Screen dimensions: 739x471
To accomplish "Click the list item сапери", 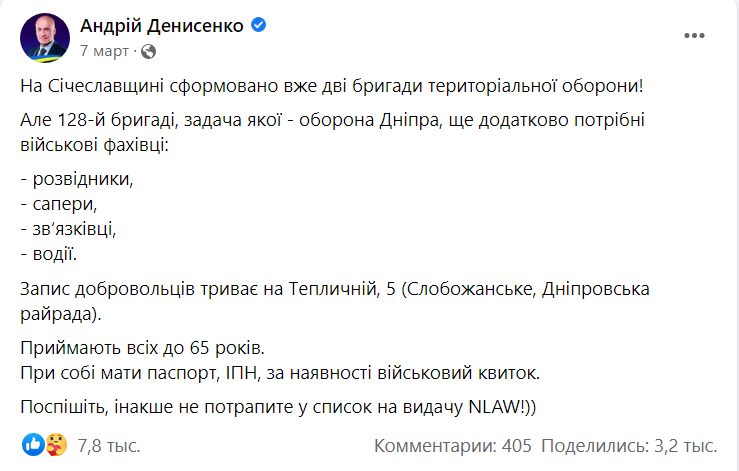I will (x=59, y=204).
